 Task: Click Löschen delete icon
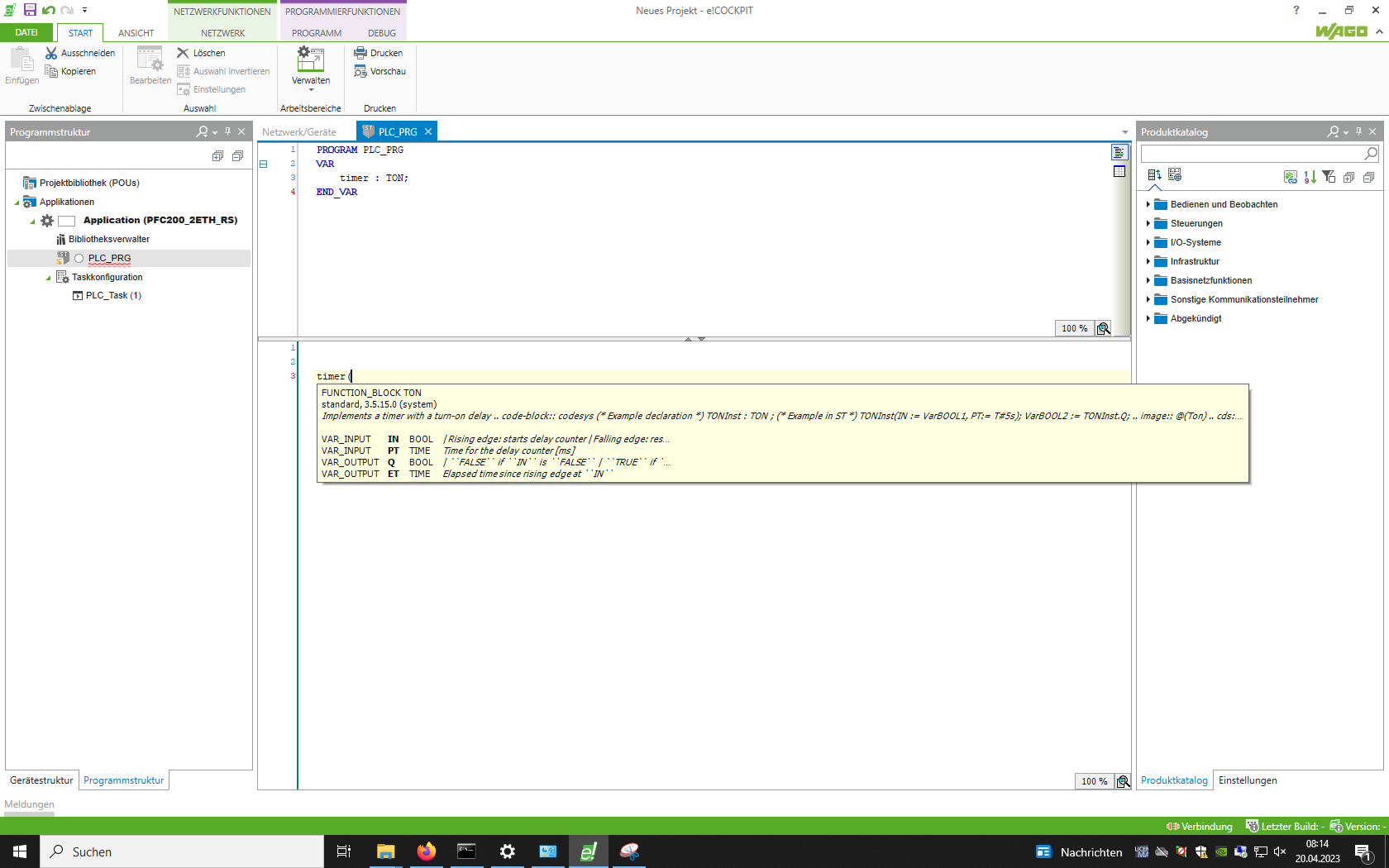coord(184,53)
